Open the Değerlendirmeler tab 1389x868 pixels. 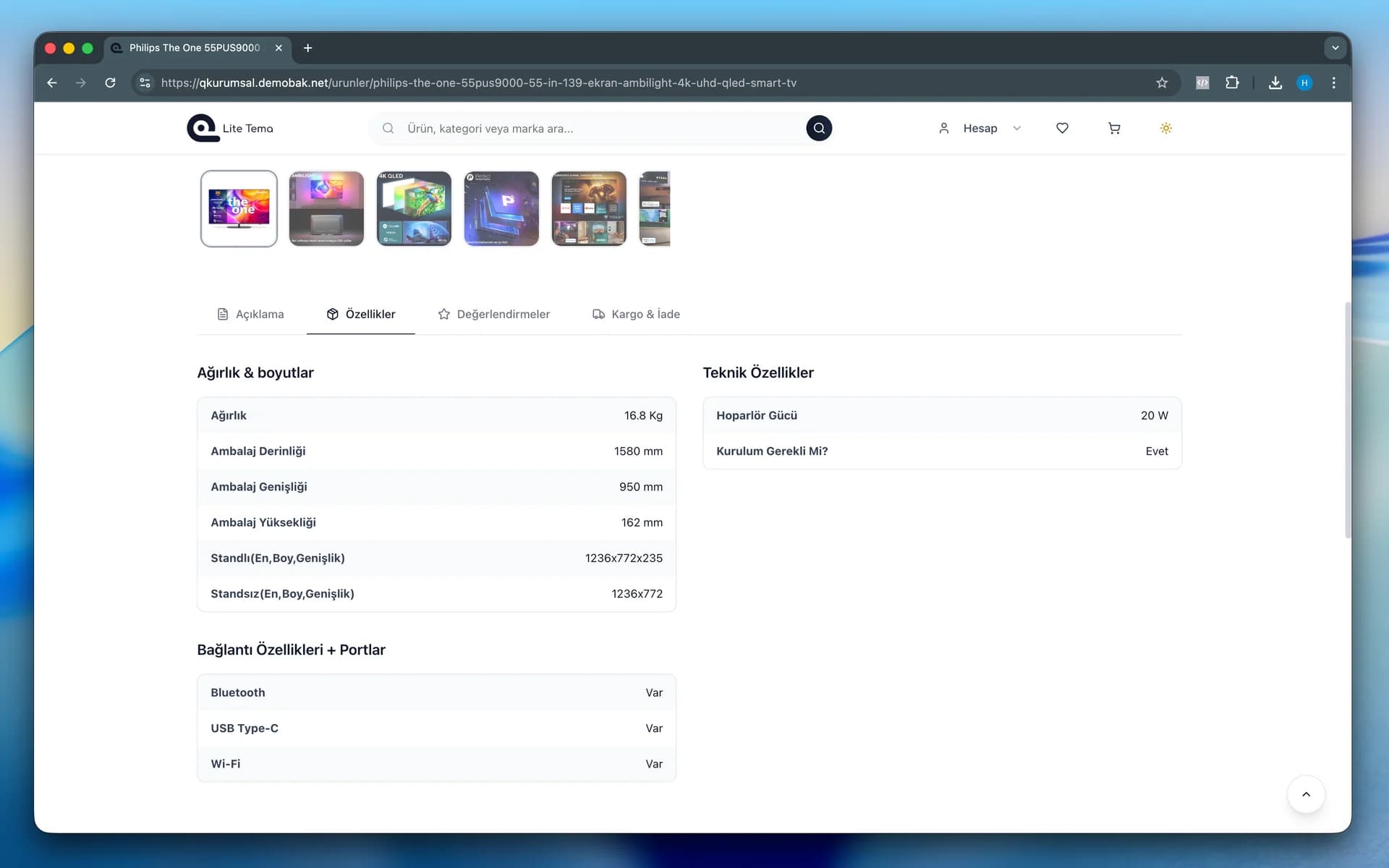coord(494,314)
